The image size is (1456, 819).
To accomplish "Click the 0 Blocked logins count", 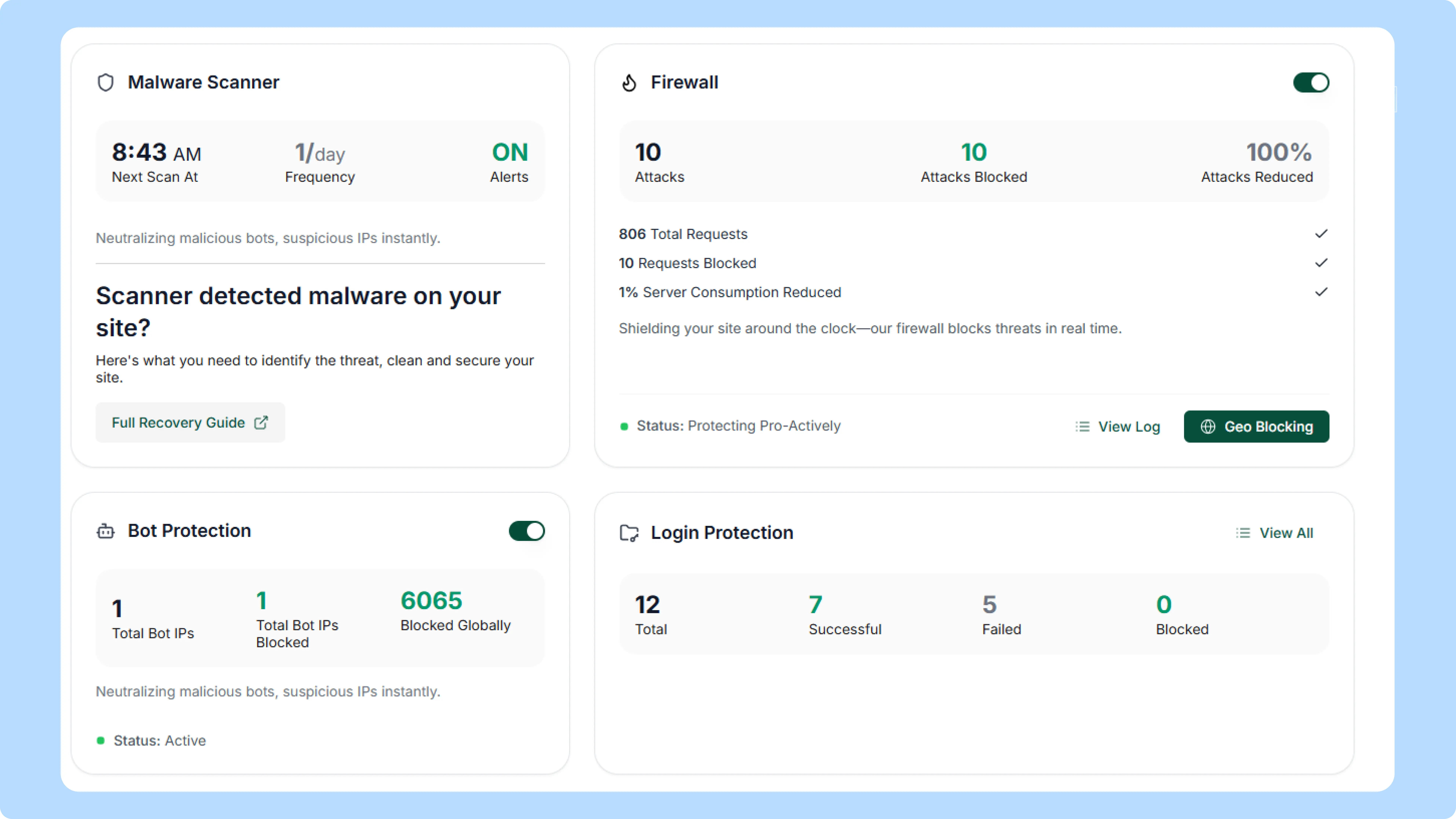I will pyautogui.click(x=1164, y=605).
